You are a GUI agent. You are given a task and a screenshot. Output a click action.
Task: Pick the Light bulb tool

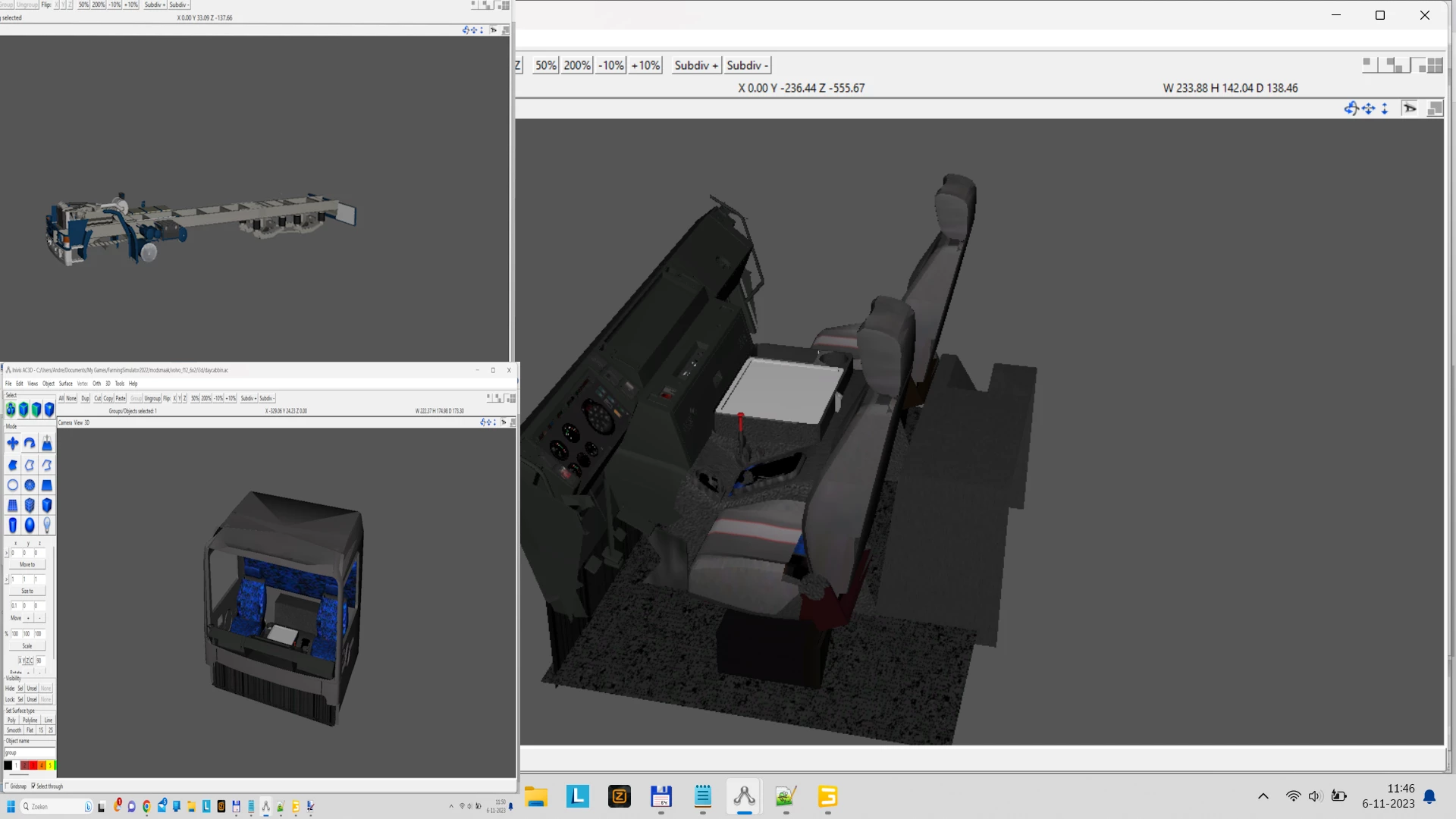(x=47, y=525)
